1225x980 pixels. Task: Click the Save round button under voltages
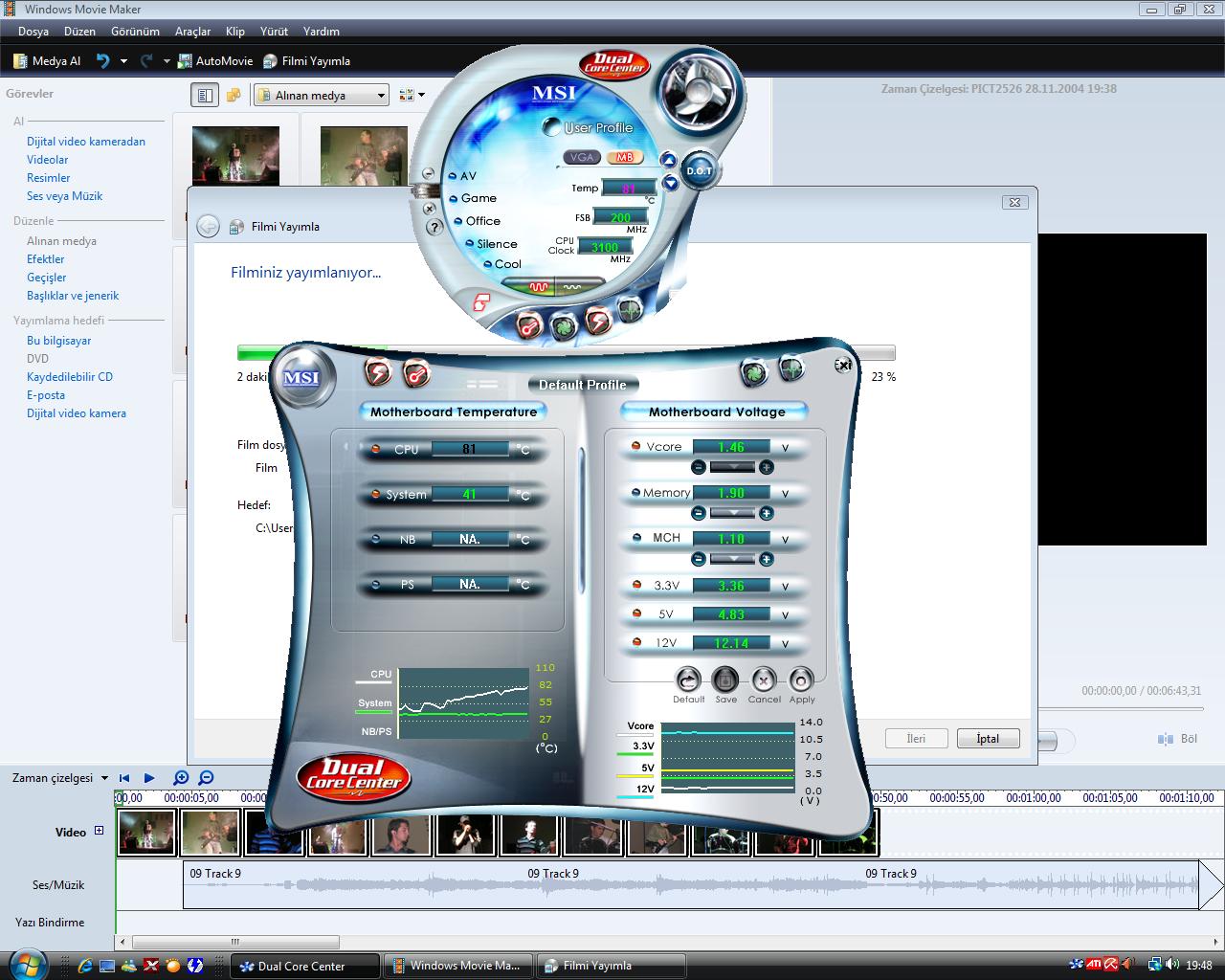click(725, 680)
